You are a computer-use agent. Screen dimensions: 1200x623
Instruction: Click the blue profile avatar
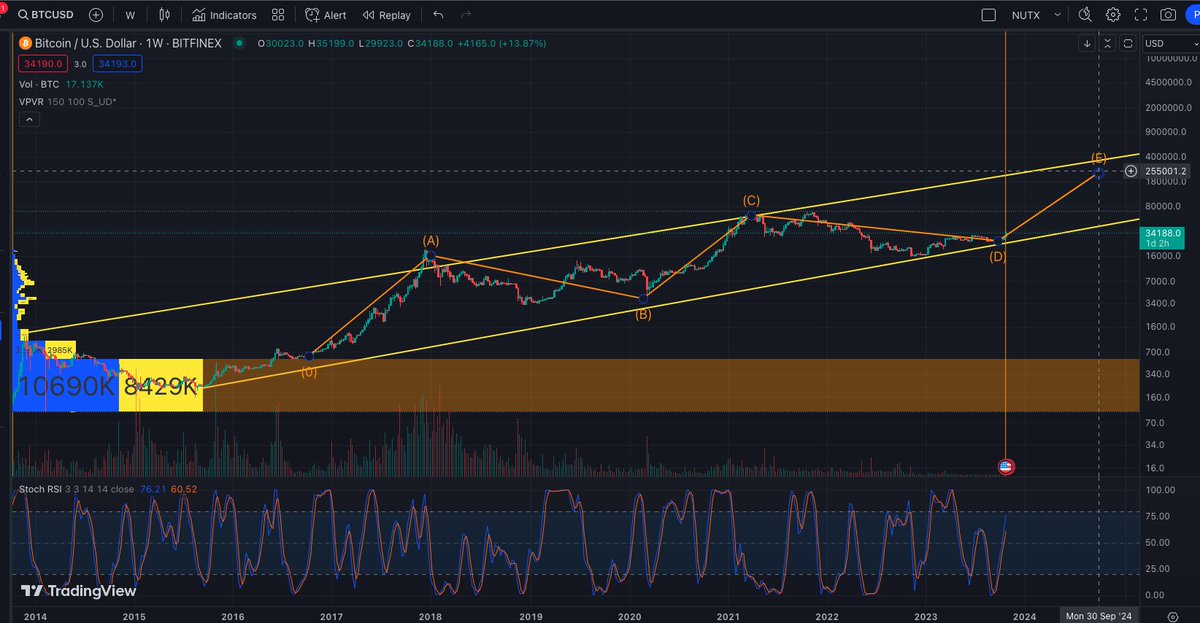pos(1193,15)
